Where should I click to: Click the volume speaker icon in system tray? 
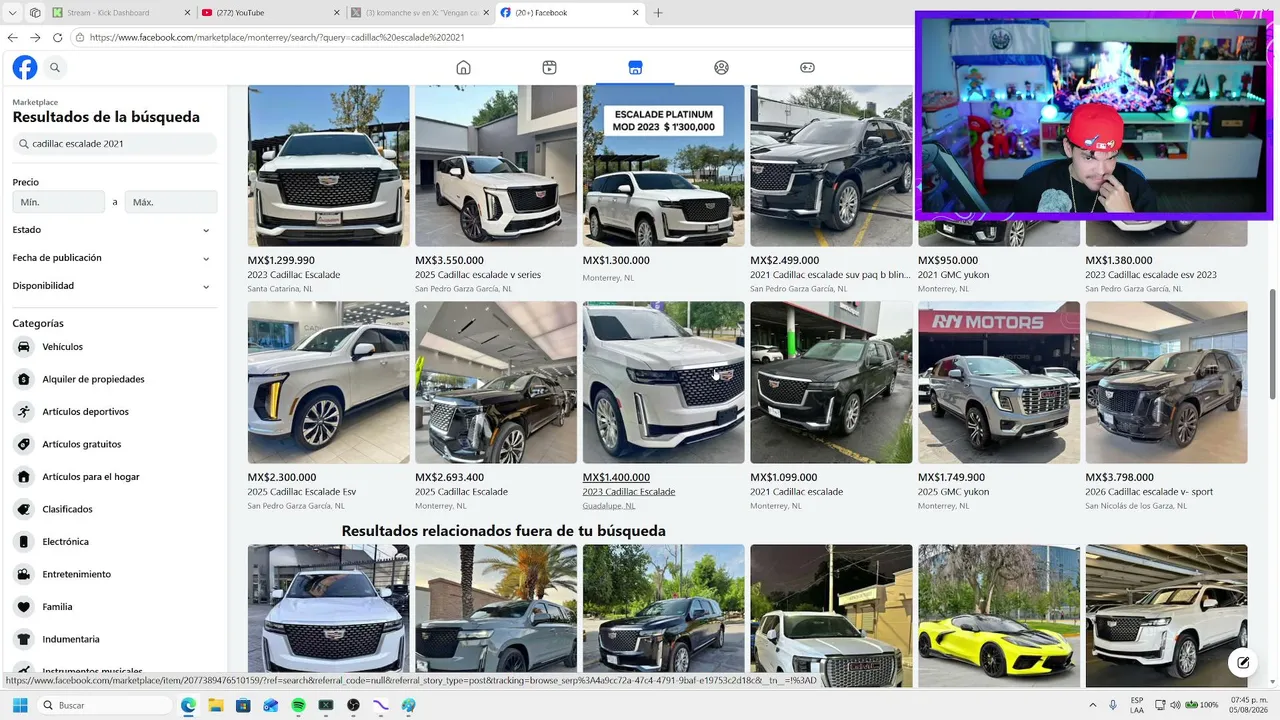click(x=1175, y=705)
